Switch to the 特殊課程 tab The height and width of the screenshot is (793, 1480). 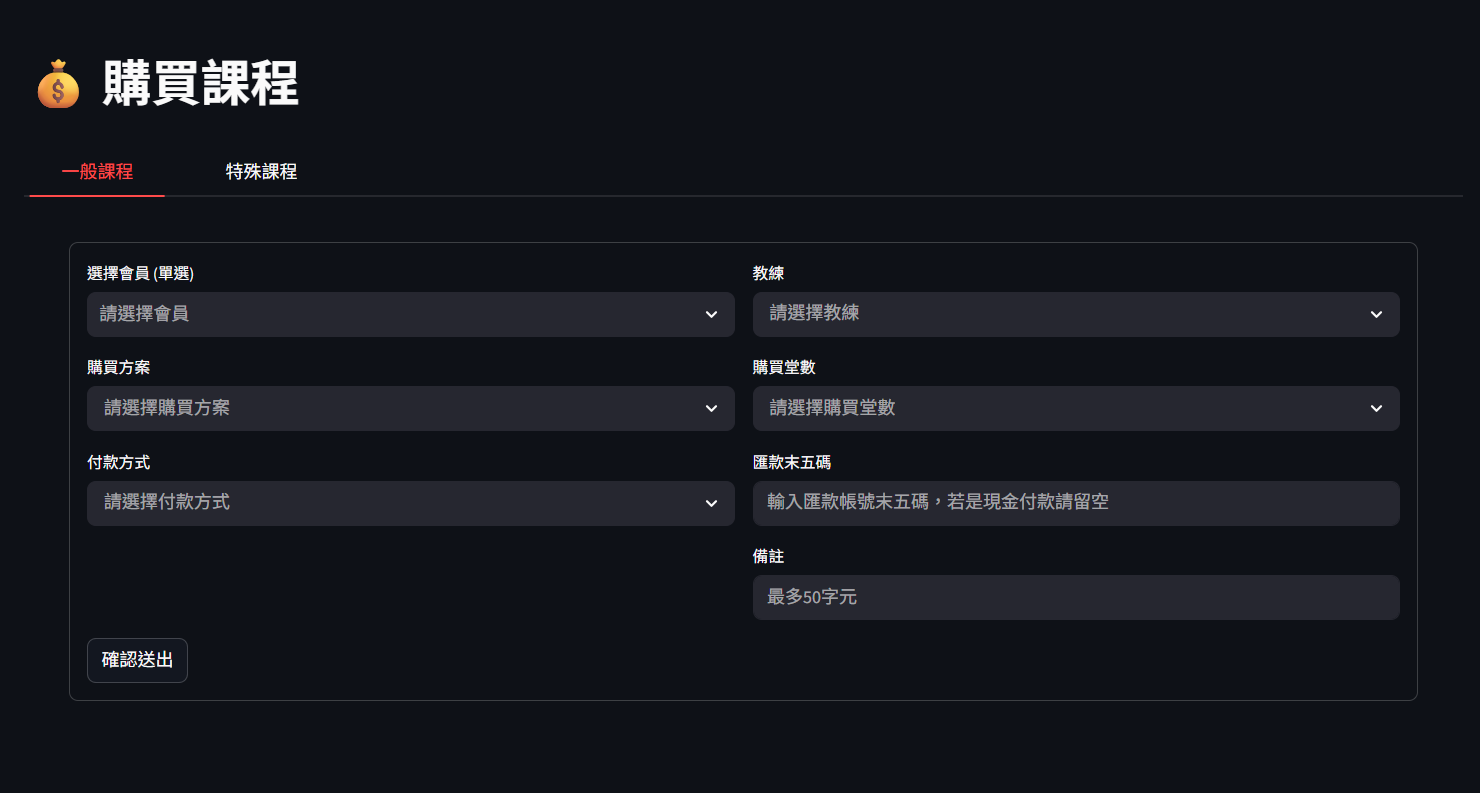pos(261,171)
